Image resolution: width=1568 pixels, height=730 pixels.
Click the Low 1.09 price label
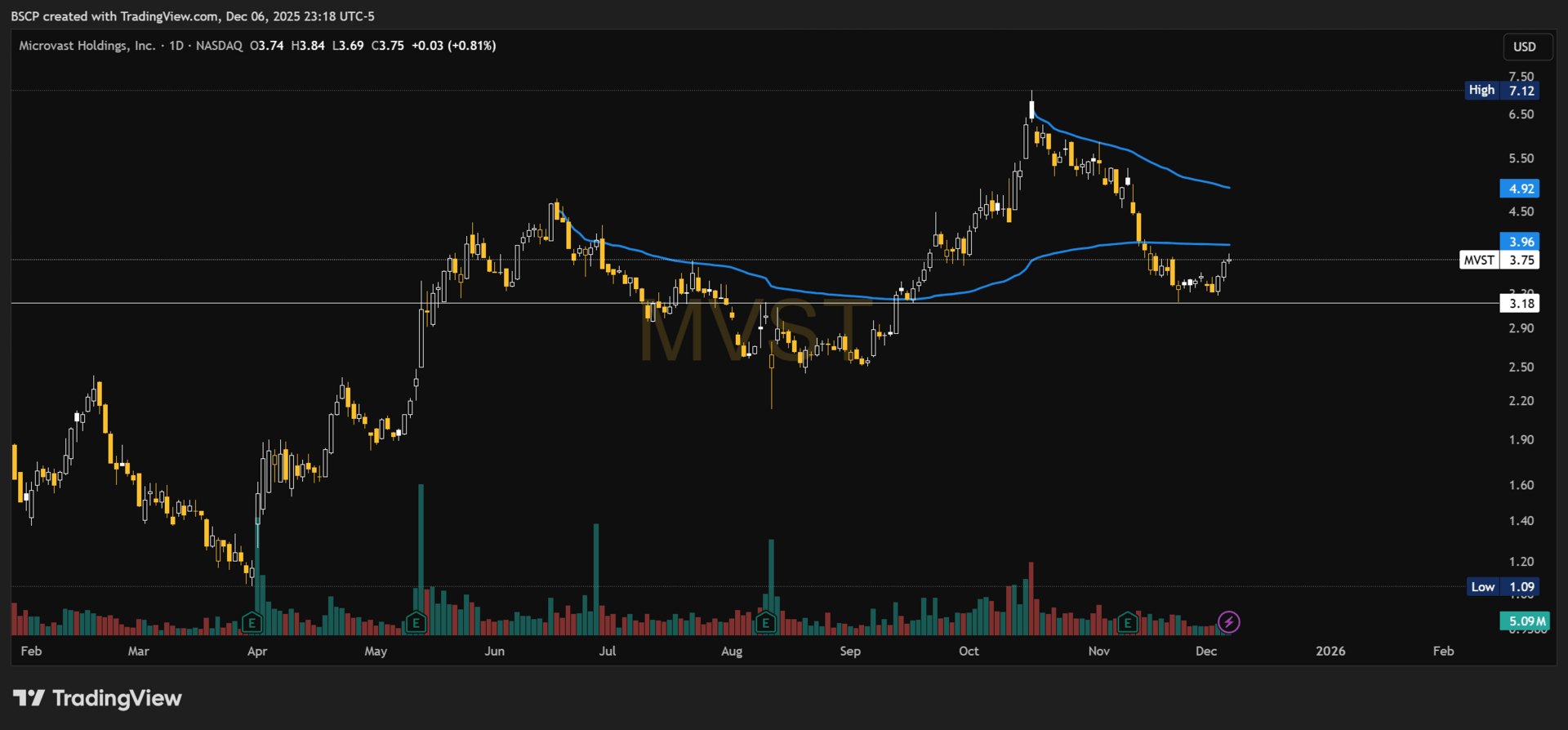1503,586
